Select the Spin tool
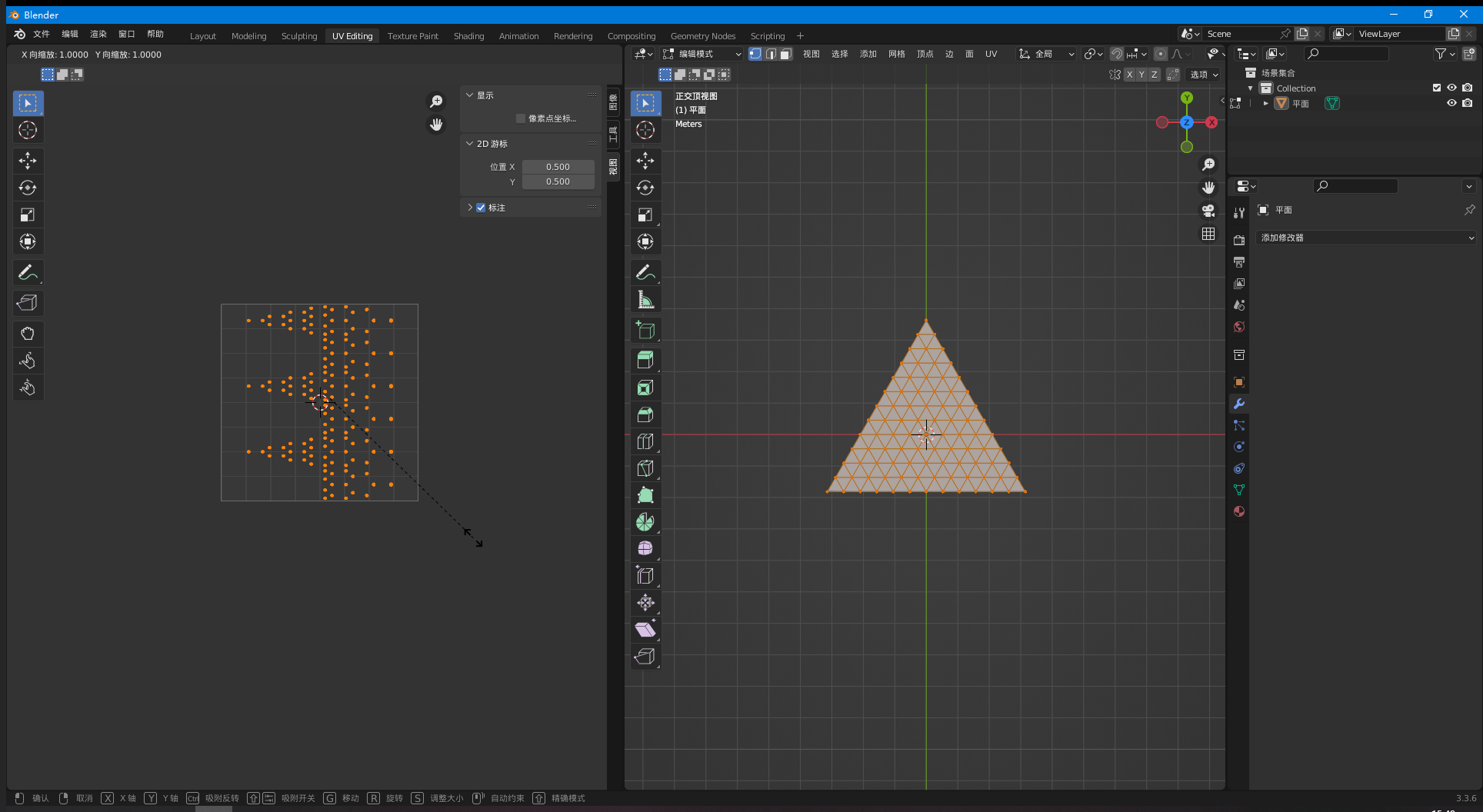The height and width of the screenshot is (812, 1483). (x=645, y=522)
